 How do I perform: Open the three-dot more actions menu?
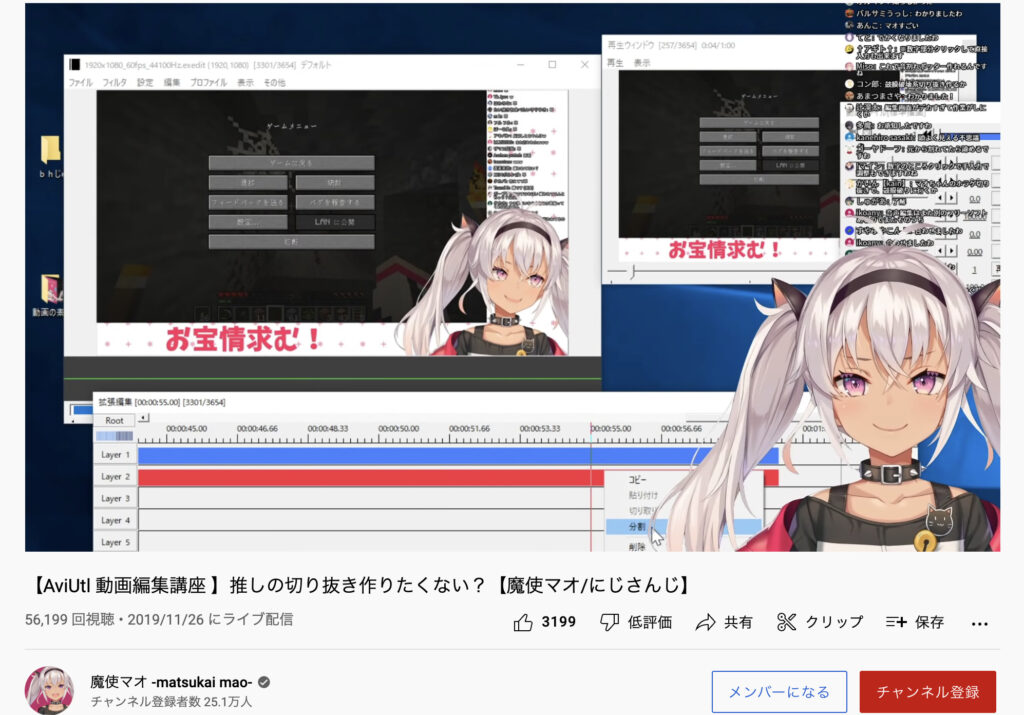pos(980,624)
